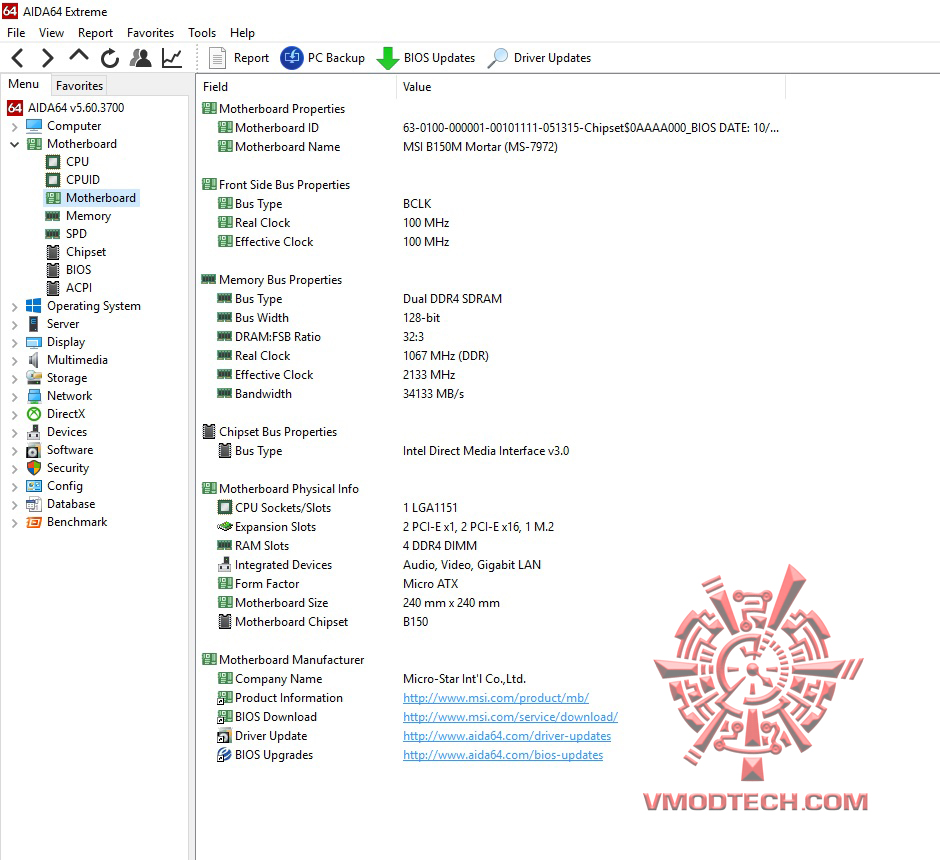Open the Help menu
Viewport: 940px width, 860px height.
point(242,33)
